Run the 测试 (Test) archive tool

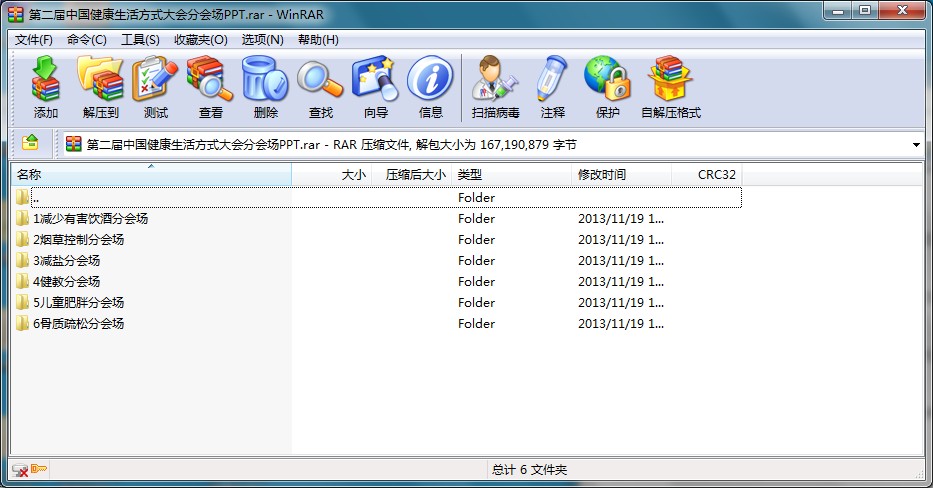tap(155, 79)
